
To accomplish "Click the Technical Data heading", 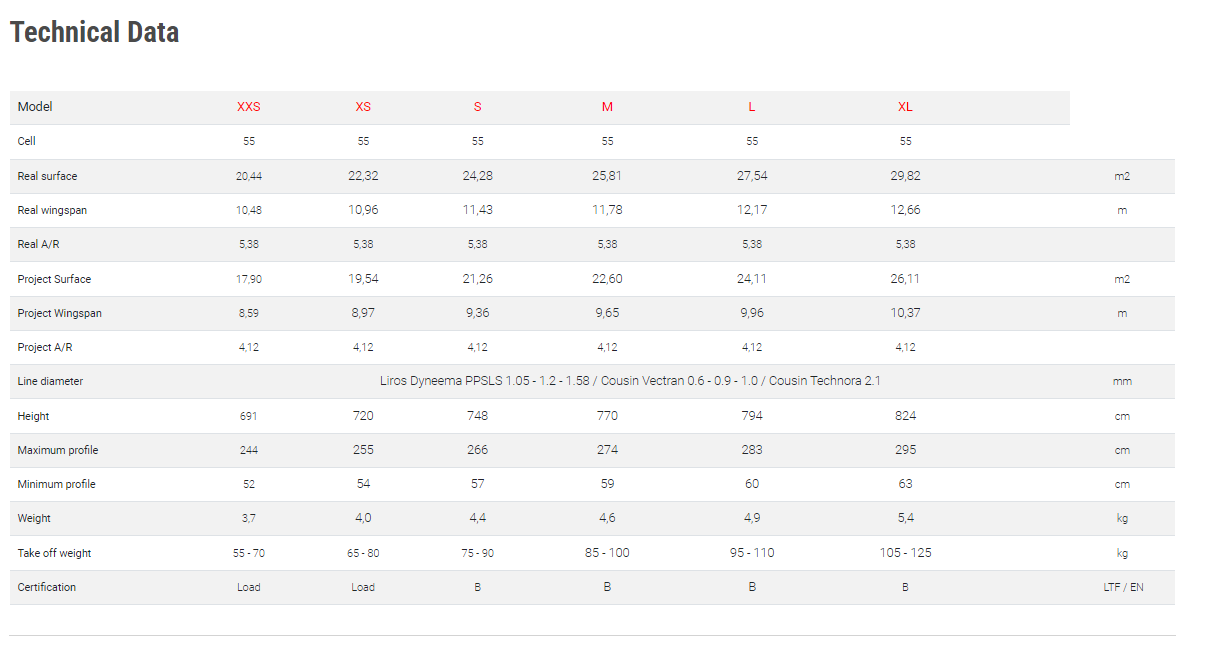I will (x=94, y=32).
